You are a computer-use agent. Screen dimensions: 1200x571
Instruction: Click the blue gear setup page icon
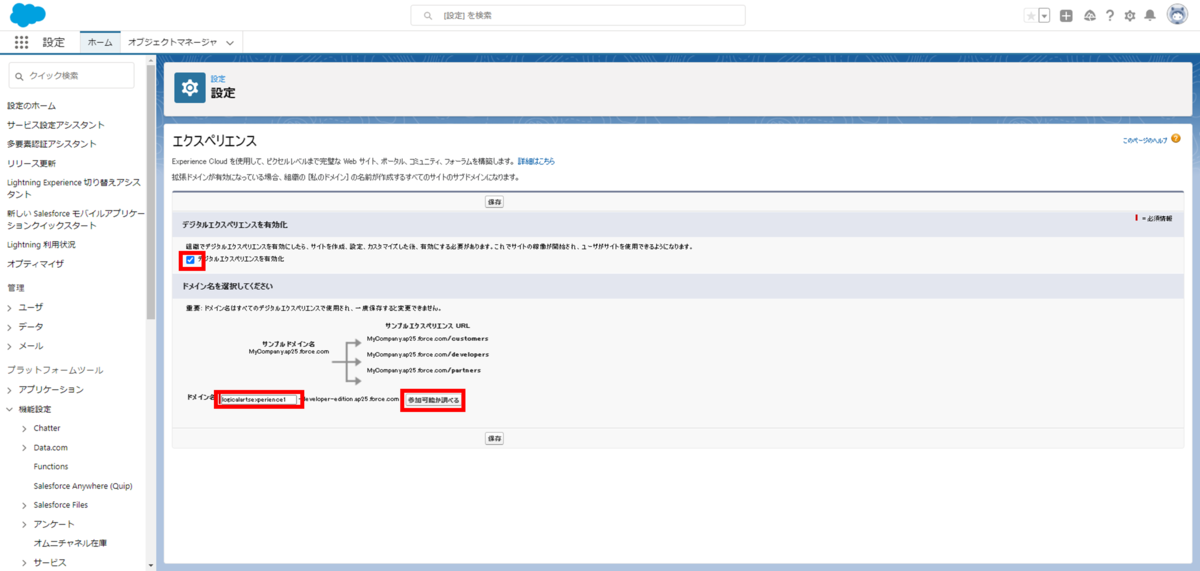(x=189, y=87)
